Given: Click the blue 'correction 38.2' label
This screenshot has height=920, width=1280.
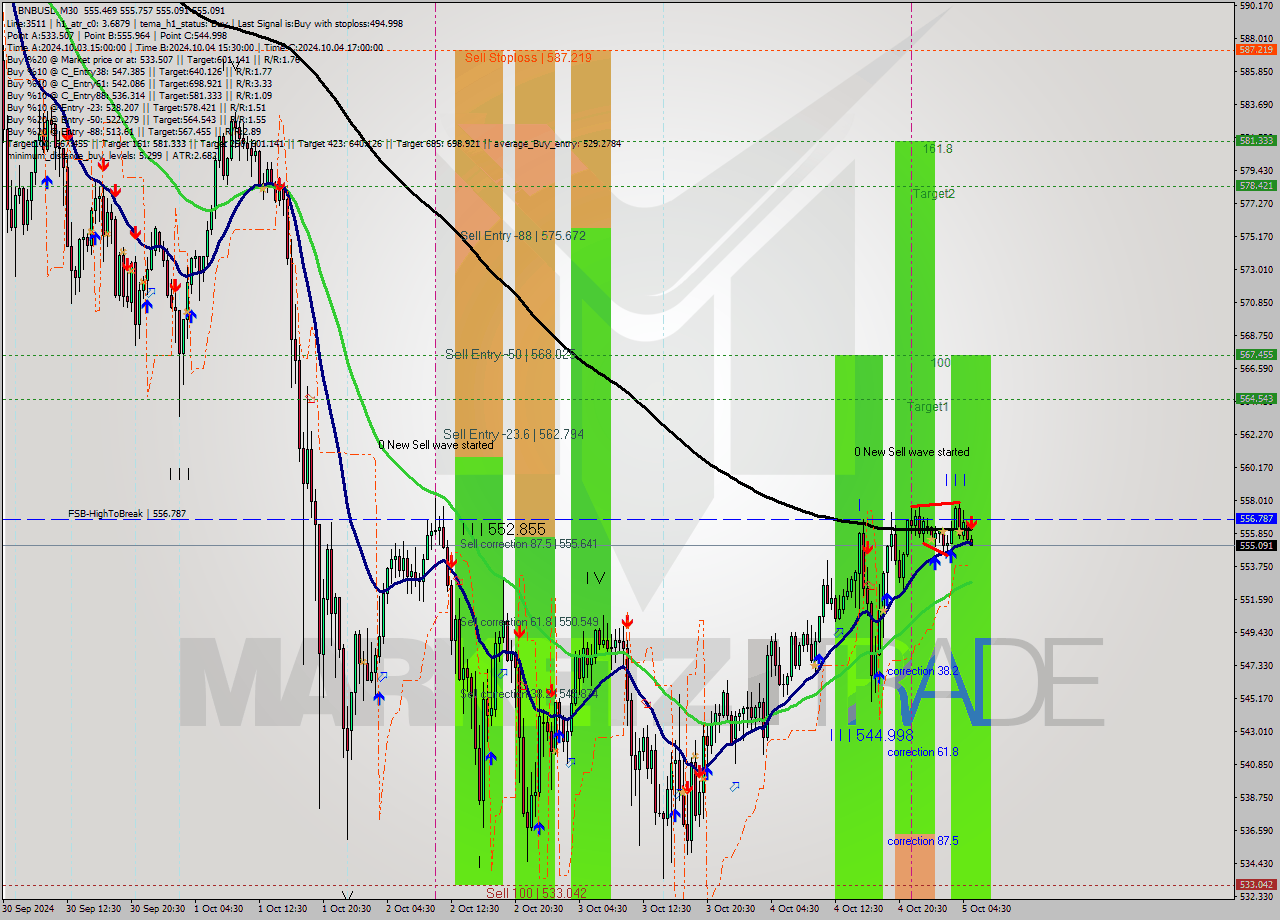Looking at the screenshot, I should (923, 671).
